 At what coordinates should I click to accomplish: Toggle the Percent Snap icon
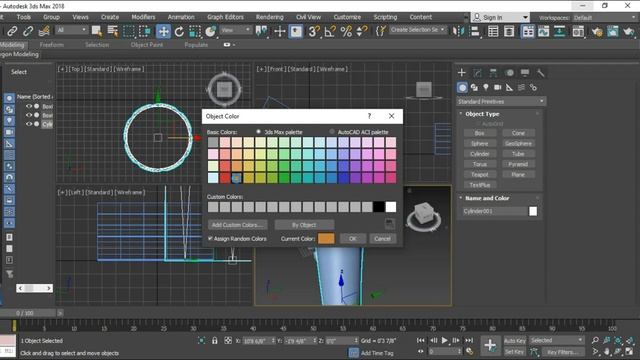click(346, 31)
